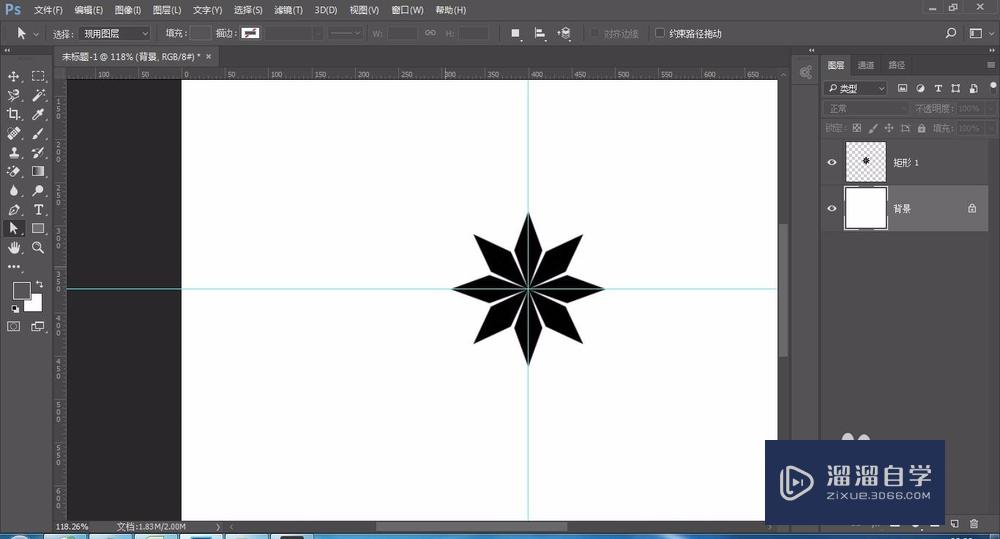
Task: Switch to the 通道 tab
Action: click(x=866, y=65)
